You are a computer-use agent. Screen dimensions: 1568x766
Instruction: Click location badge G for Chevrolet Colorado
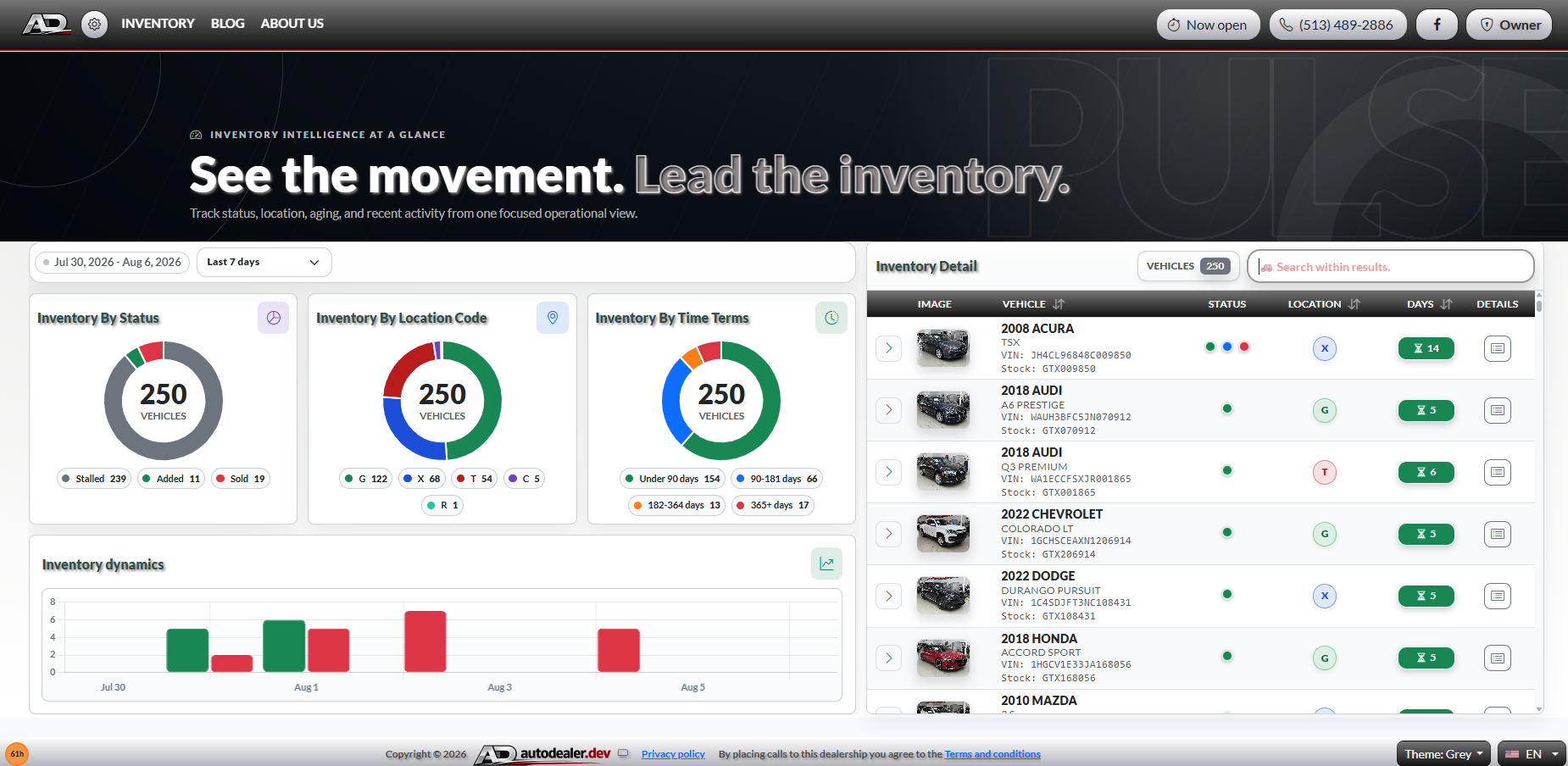click(1325, 534)
